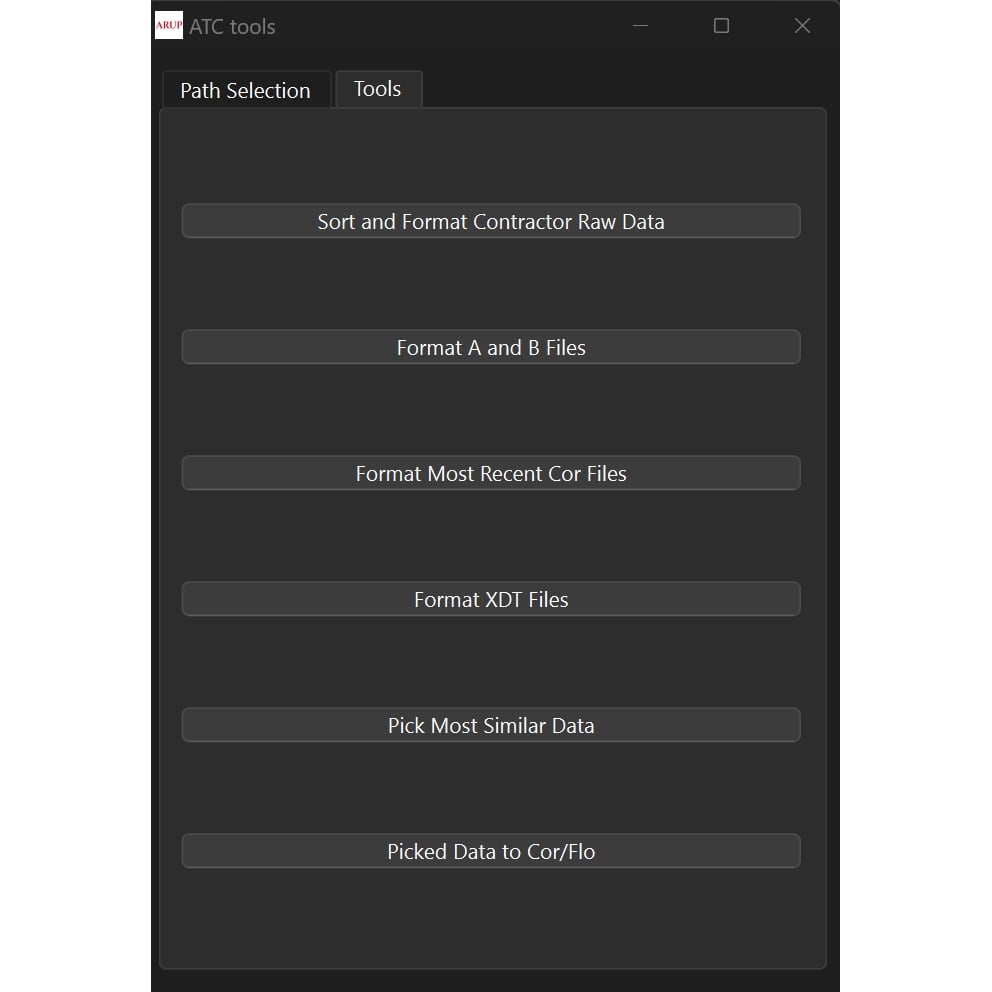This screenshot has width=992, height=992.
Task: Switch to the Path Selection tab
Action: click(x=245, y=90)
